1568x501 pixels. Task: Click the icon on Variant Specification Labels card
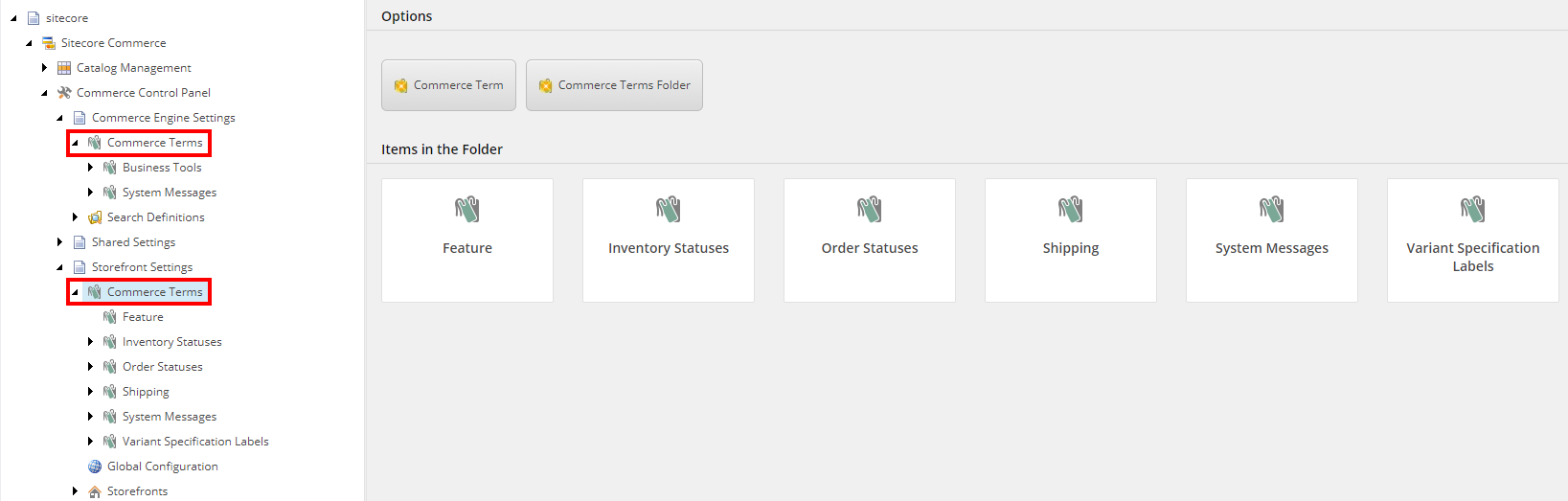(x=1473, y=209)
